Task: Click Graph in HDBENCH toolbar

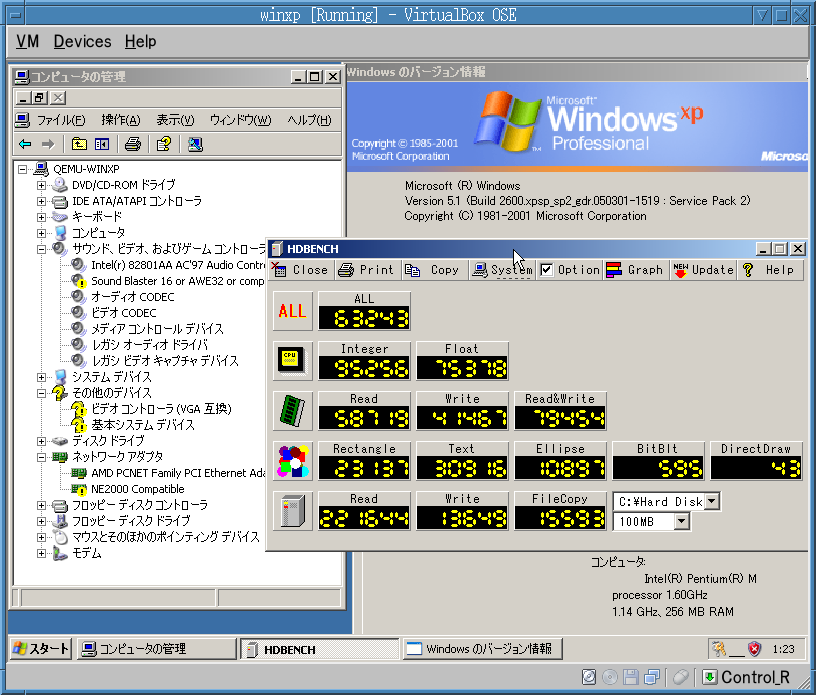Action: [x=636, y=270]
